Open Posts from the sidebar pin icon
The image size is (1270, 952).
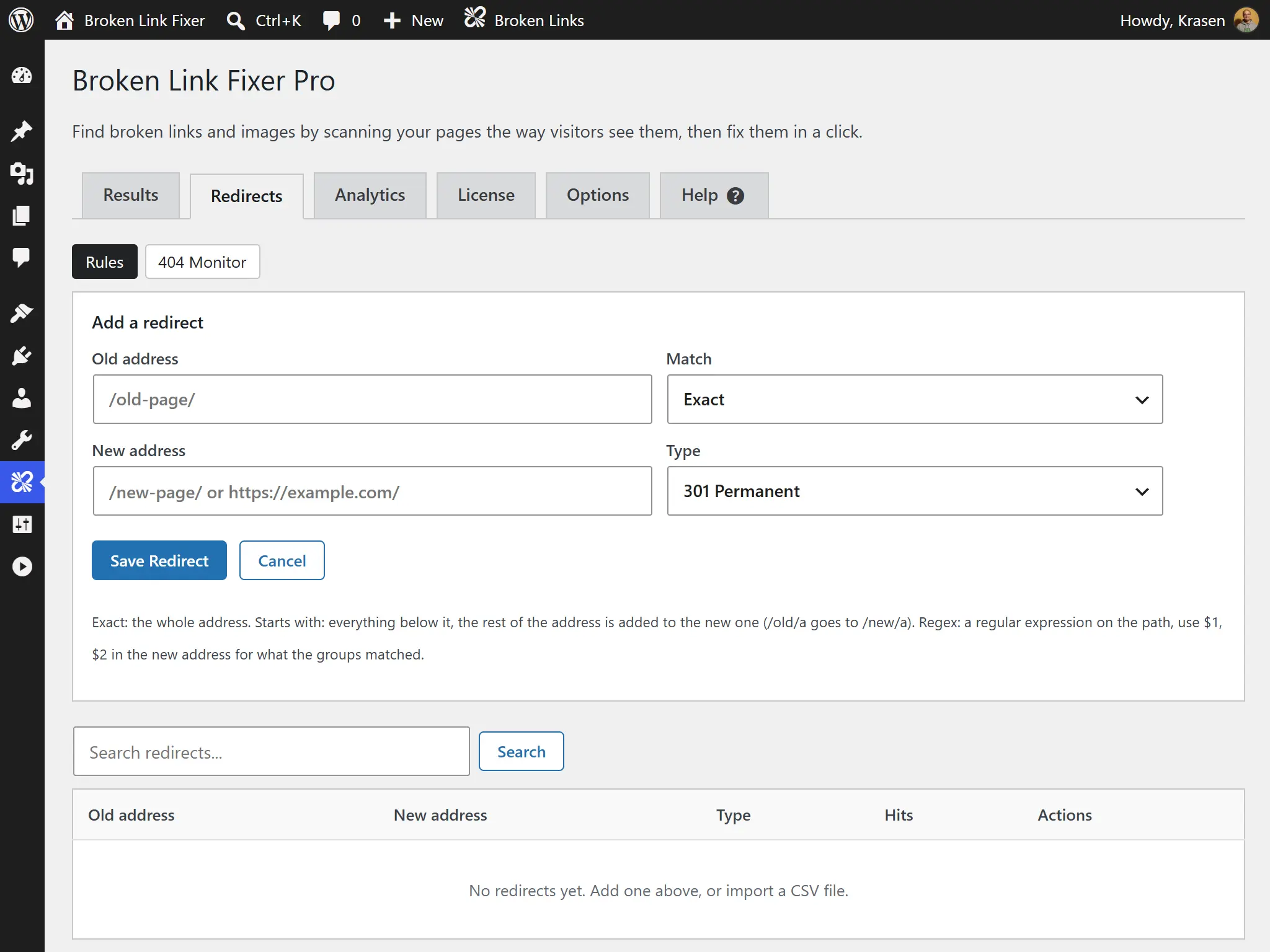(22, 131)
